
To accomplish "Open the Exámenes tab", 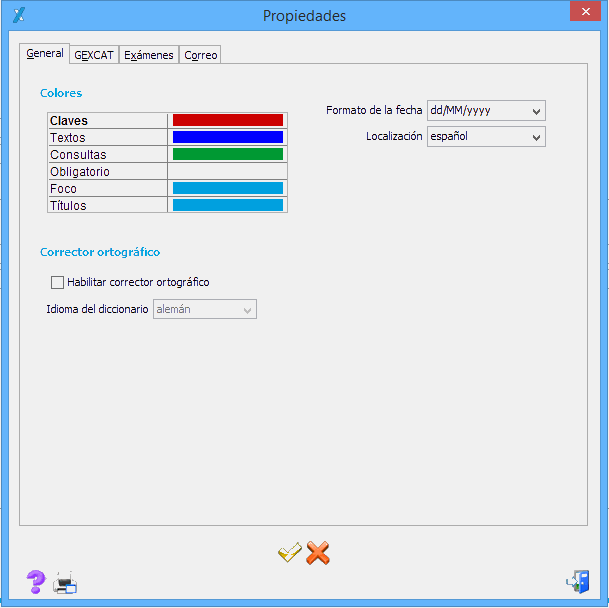I will (x=149, y=55).
